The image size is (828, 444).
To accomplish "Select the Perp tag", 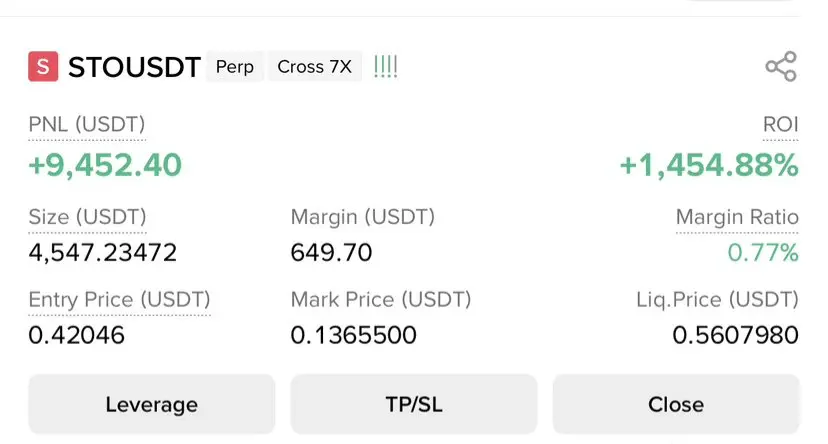I will tap(235, 67).
